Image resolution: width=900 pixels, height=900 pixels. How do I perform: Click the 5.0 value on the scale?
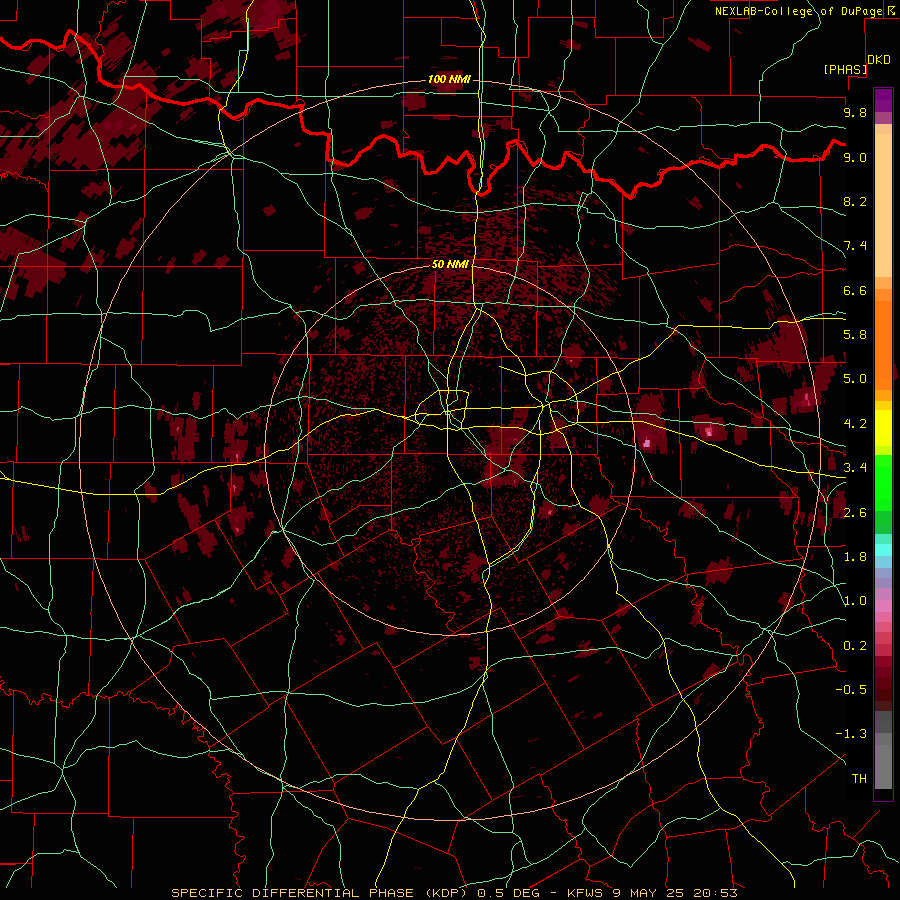pyautogui.click(x=855, y=379)
